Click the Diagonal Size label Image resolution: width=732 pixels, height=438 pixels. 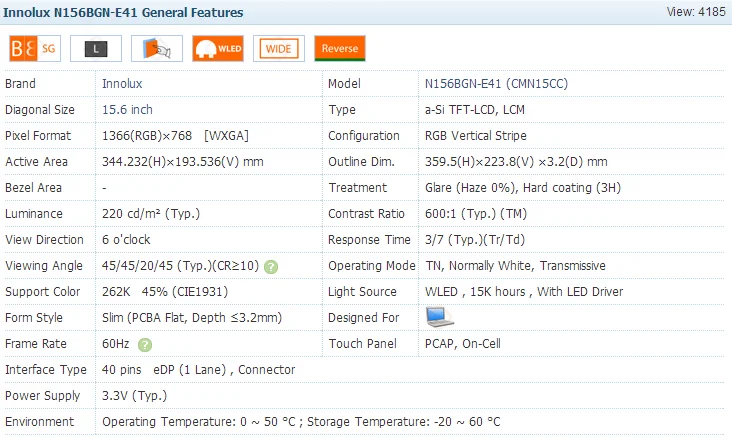click(x=40, y=110)
